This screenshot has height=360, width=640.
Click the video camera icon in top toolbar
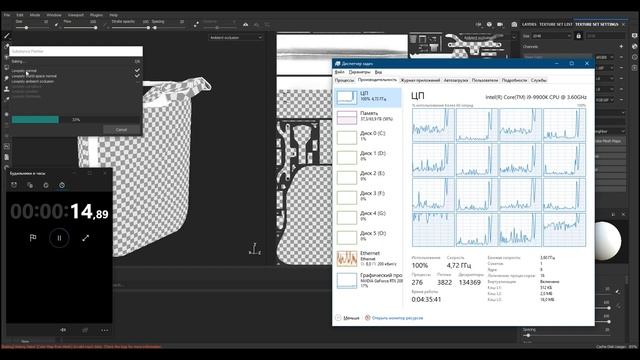pos(500,24)
